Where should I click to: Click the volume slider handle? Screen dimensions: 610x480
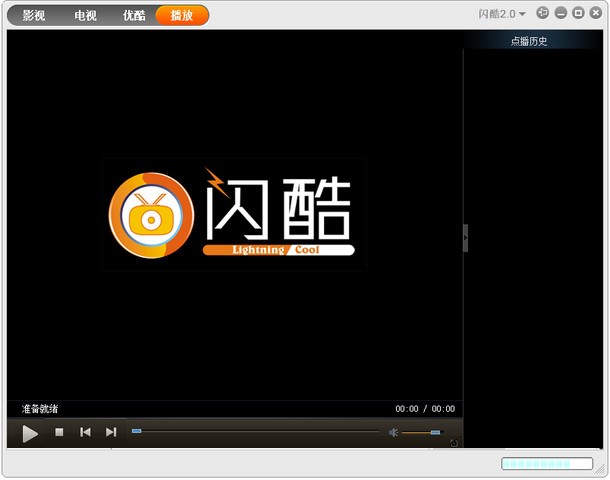click(435, 432)
